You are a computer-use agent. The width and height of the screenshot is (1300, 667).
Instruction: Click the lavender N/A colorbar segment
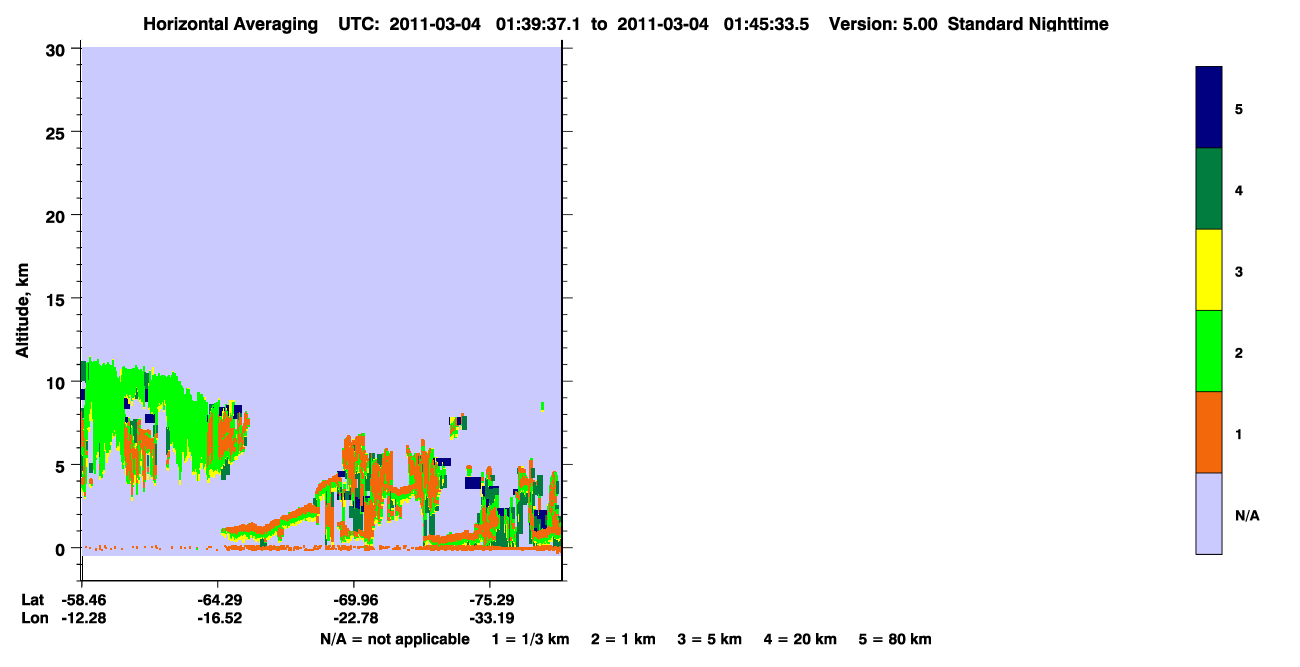(1209, 513)
